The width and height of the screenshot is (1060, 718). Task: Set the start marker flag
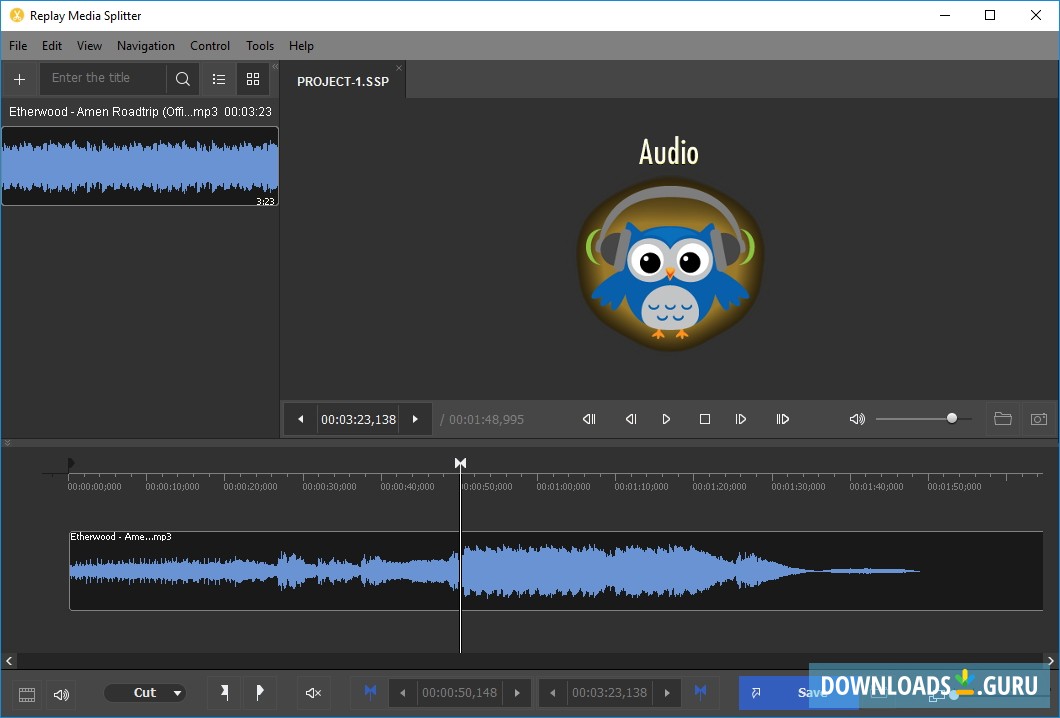pyautogui.click(x=223, y=692)
